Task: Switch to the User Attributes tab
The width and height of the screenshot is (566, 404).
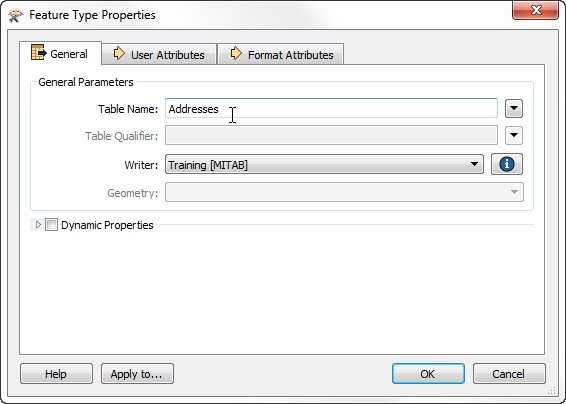Action: (159, 54)
